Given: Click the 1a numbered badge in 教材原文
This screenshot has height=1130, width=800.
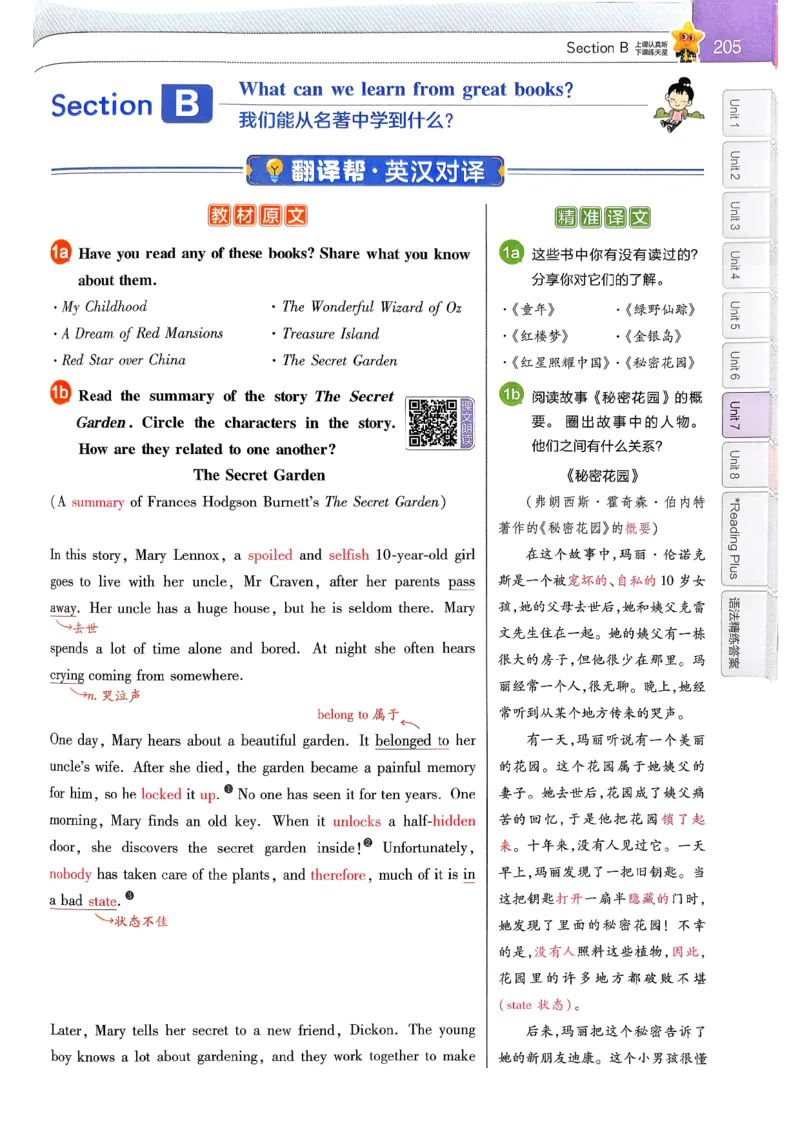Looking at the screenshot, I should tap(59, 253).
